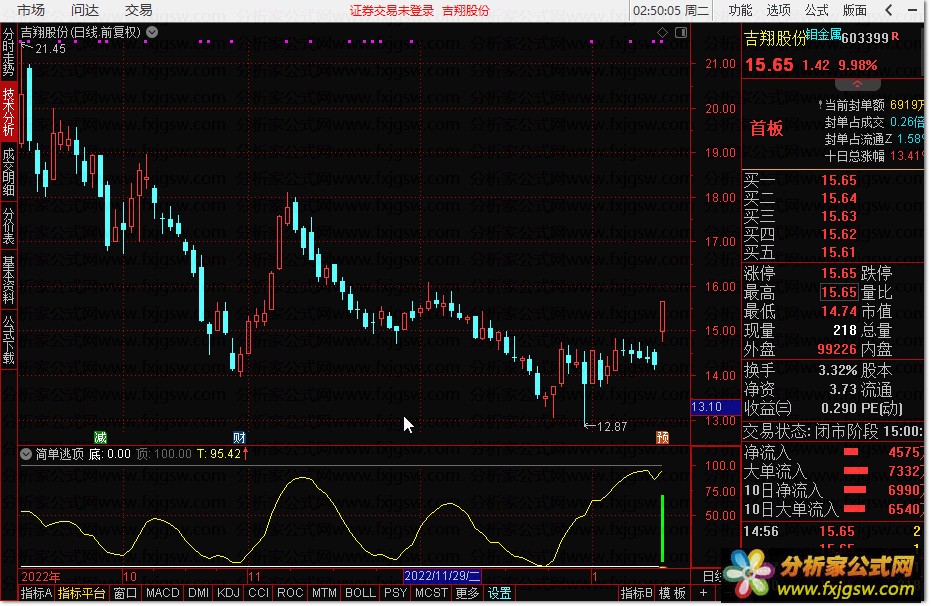This screenshot has height=606, width=931.
Task: Expand dropdown arrow beside 吉翔股份(日线,前复权)
Action: (x=152, y=32)
